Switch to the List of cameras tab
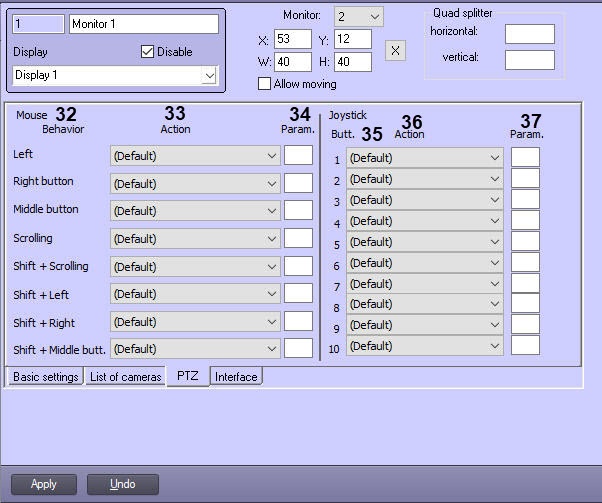This screenshot has height=503, width=602. point(125,377)
